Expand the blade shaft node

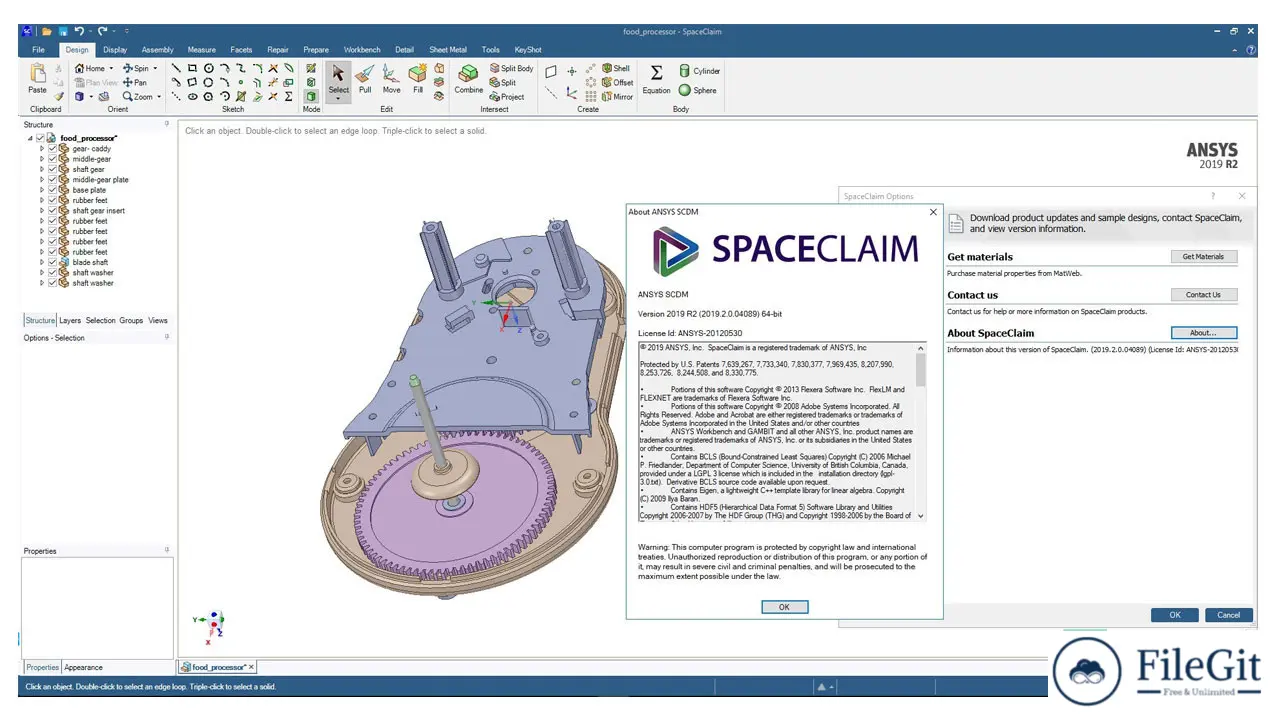[x=42, y=262]
